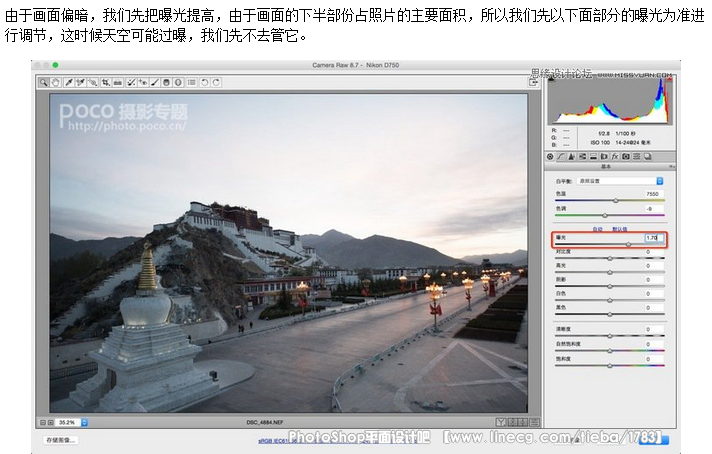Switch to the HSL / Grayscale panel tab

(583, 157)
